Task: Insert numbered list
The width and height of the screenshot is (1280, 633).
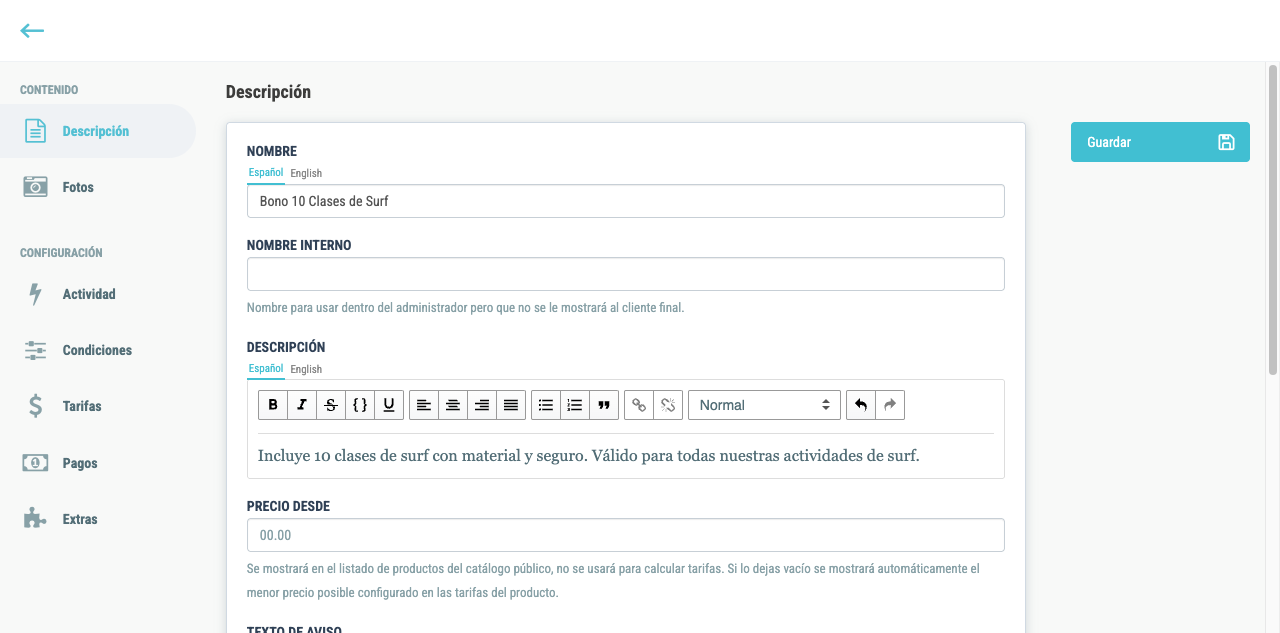Action: pyautogui.click(x=575, y=405)
